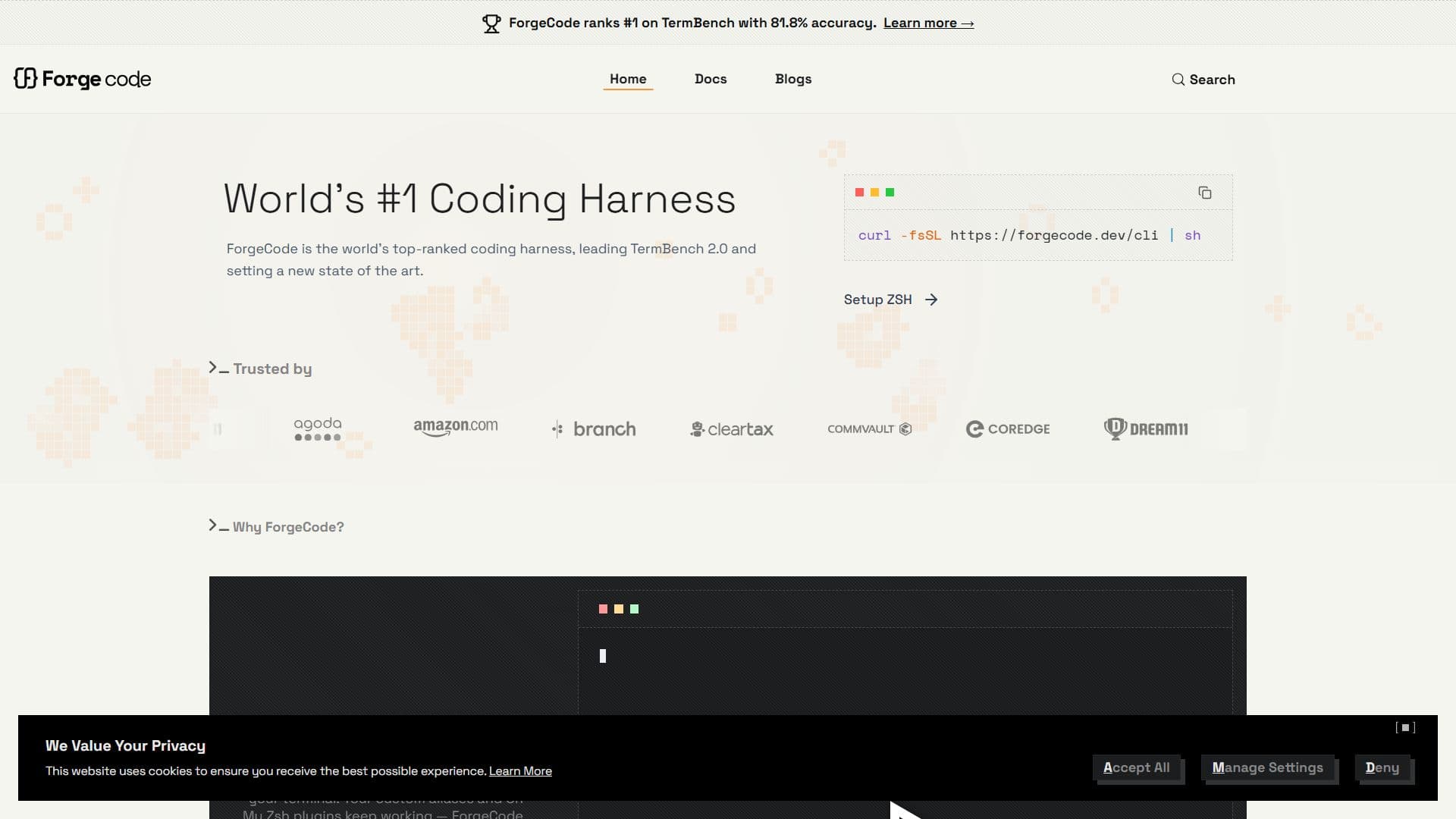
Task: Click the agoda logo
Action: [x=318, y=428]
